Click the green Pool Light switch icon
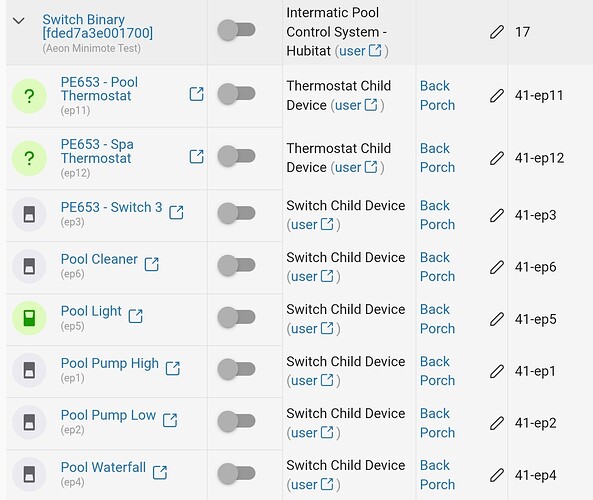Screen dimensions: 593x500 (x=29, y=318)
